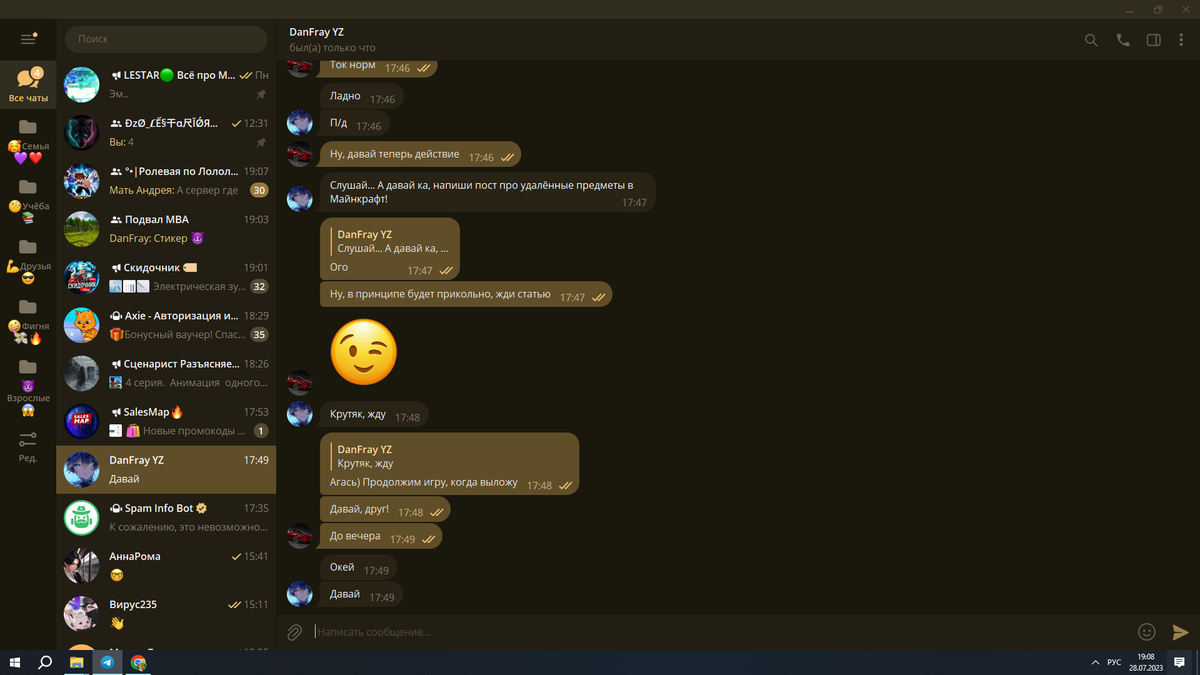Edit folders with the Ред. icon
Screen dimensions: 1200x675
click(28, 446)
